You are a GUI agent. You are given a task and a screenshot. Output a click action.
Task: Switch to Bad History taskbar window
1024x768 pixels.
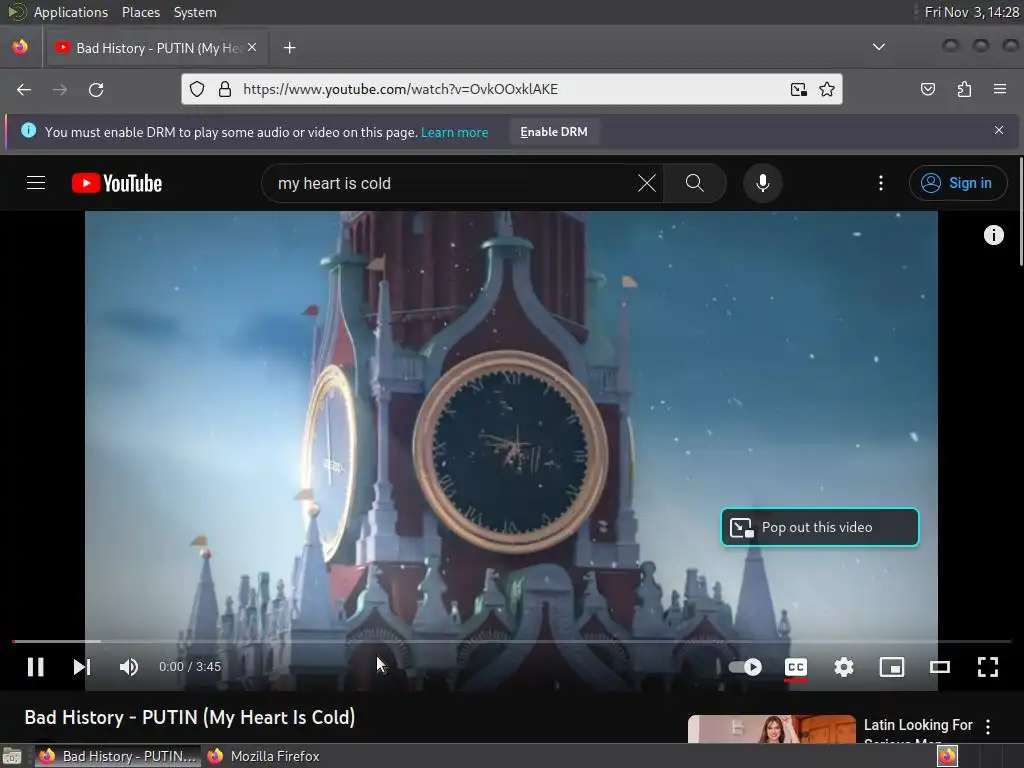(118, 756)
